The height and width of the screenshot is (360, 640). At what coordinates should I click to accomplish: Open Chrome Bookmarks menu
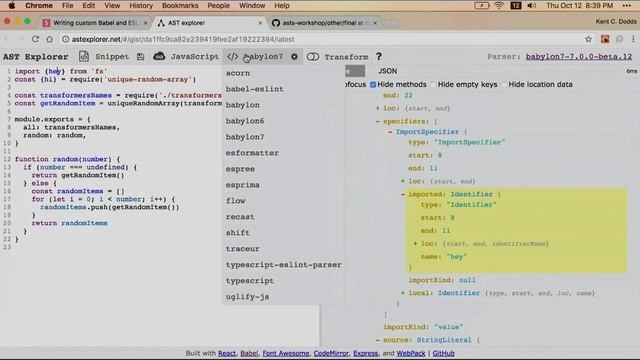tap(180, 6)
